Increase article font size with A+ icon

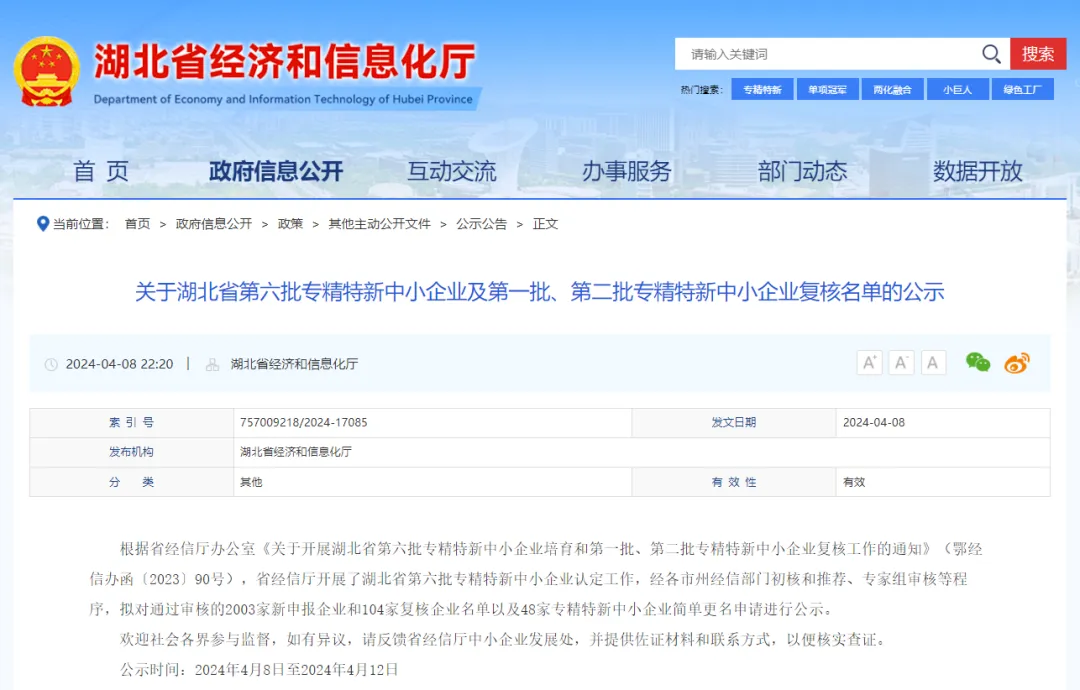[869, 363]
